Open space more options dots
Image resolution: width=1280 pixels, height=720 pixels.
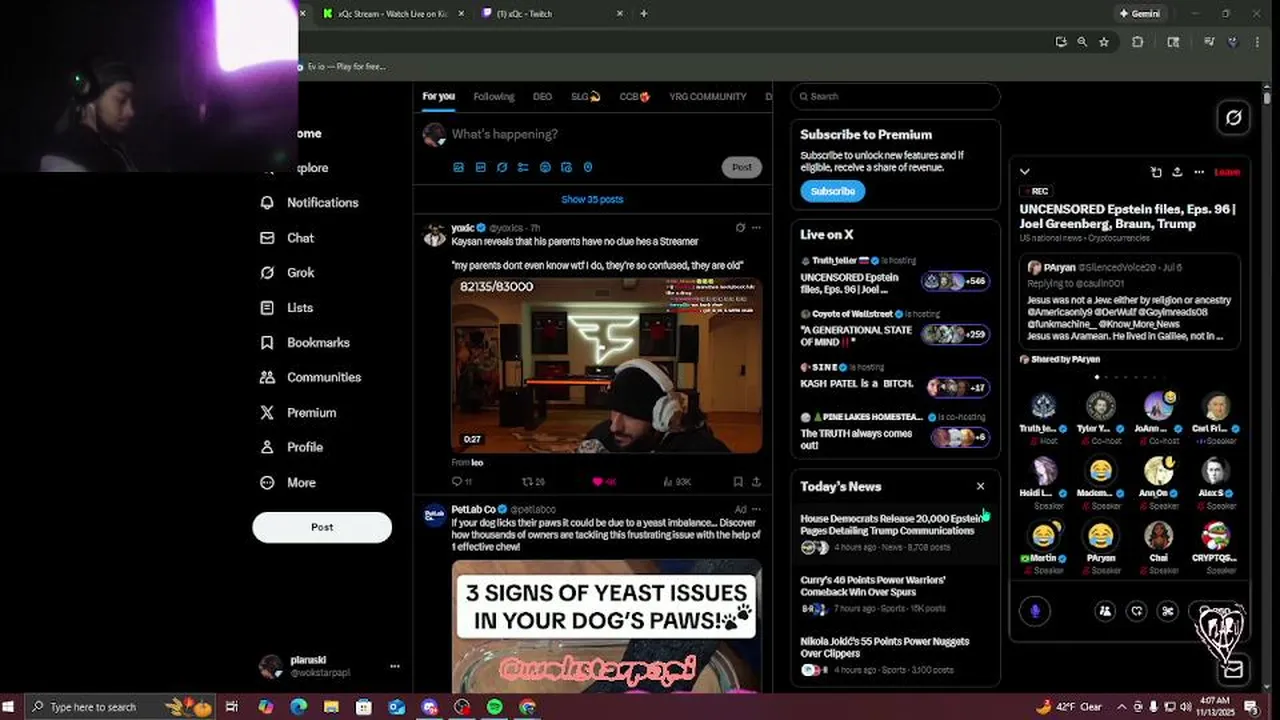(1199, 172)
